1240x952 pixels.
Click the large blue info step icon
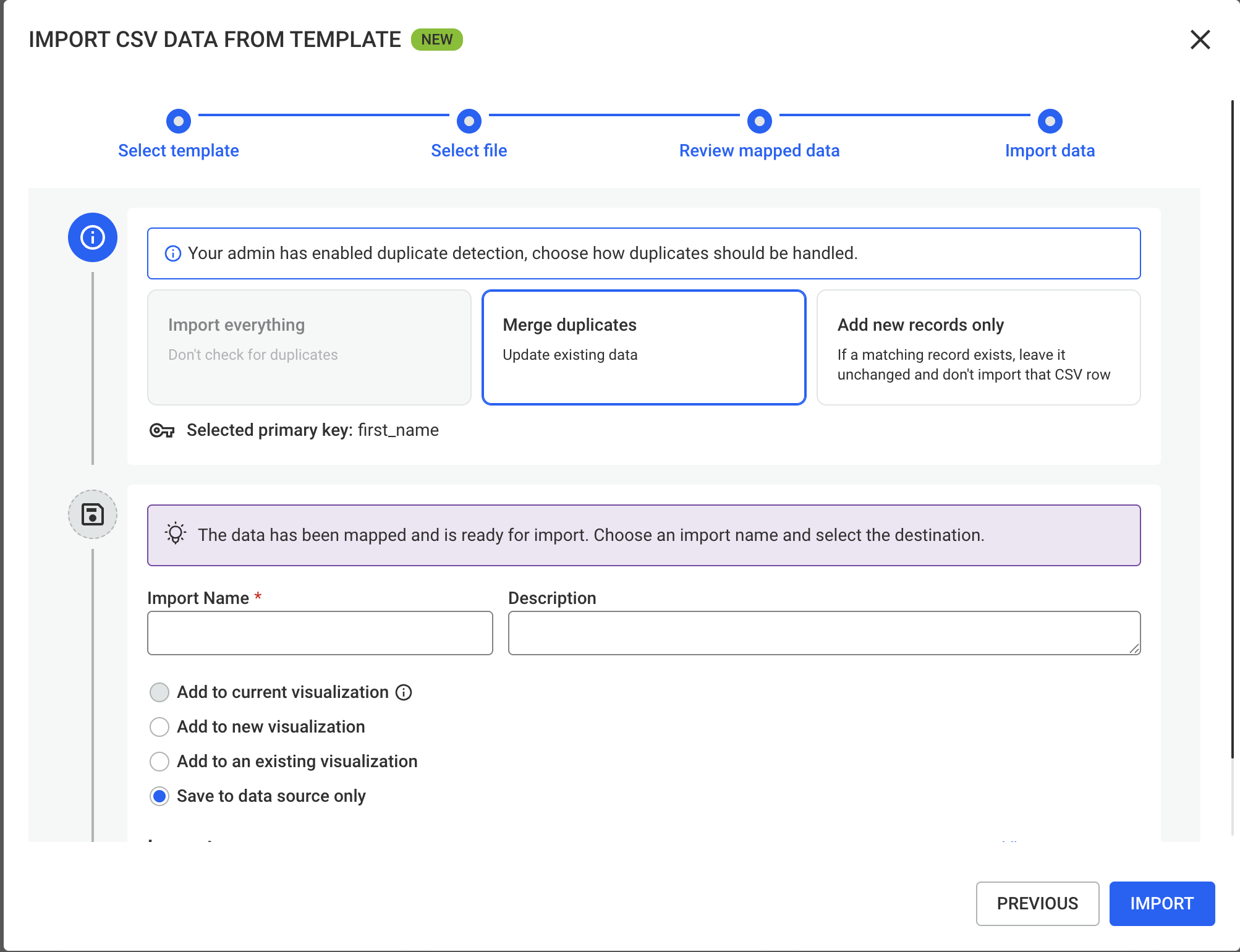[x=93, y=237]
